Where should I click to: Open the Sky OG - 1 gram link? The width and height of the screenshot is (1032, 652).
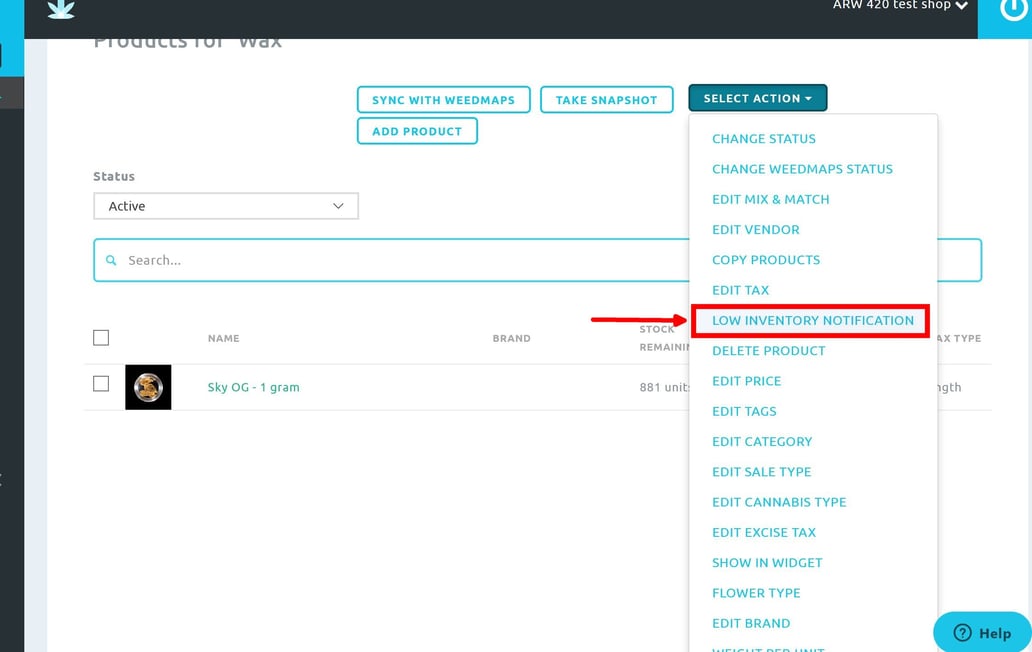click(x=253, y=387)
